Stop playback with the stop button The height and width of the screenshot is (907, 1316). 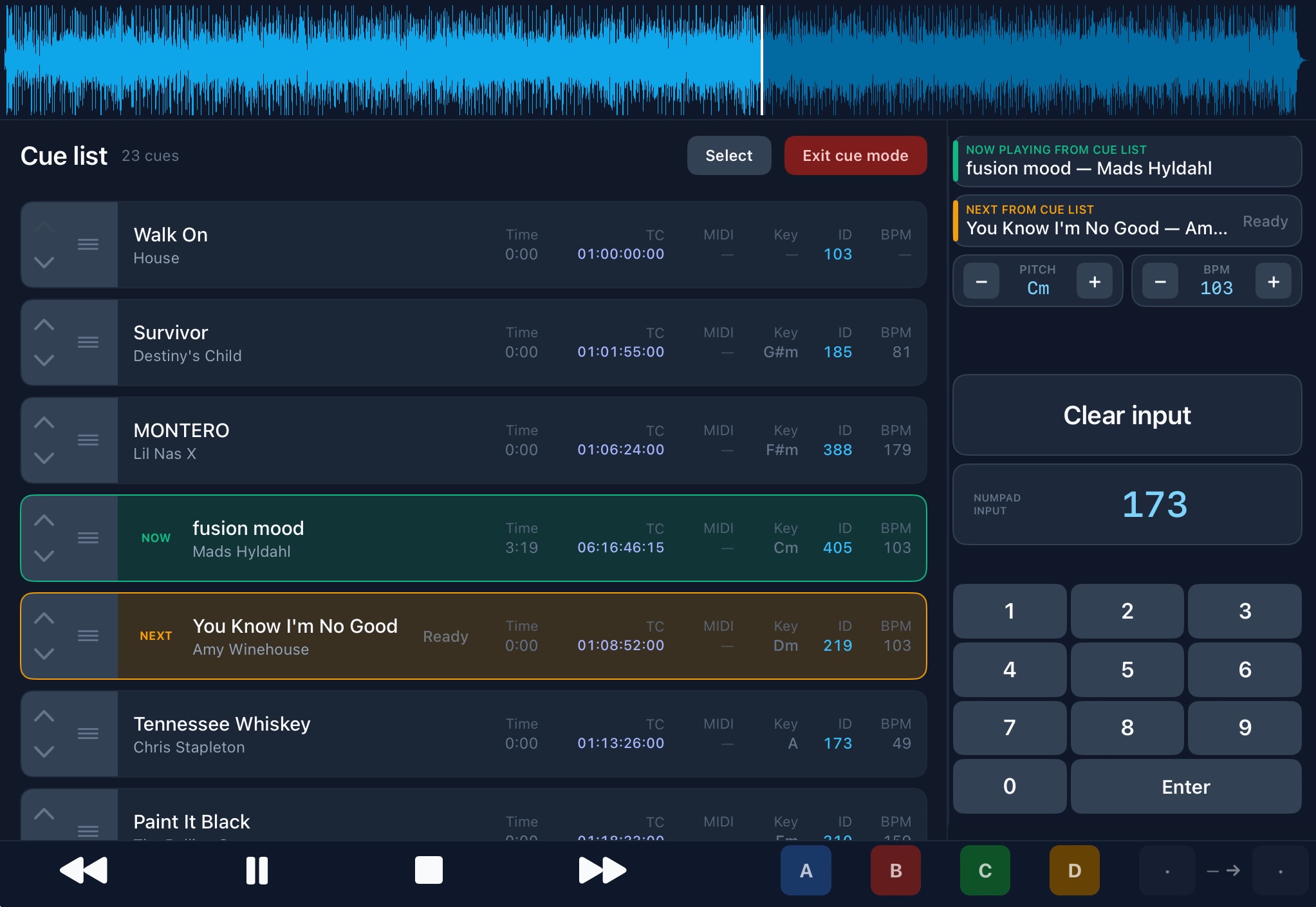pyautogui.click(x=429, y=870)
